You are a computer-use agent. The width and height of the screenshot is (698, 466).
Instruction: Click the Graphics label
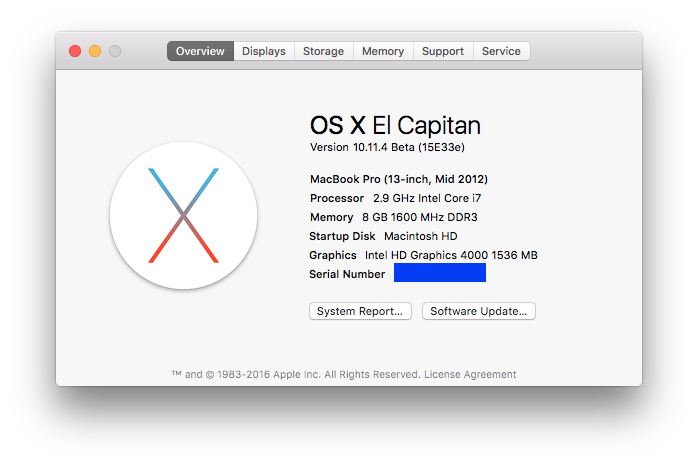pos(333,255)
